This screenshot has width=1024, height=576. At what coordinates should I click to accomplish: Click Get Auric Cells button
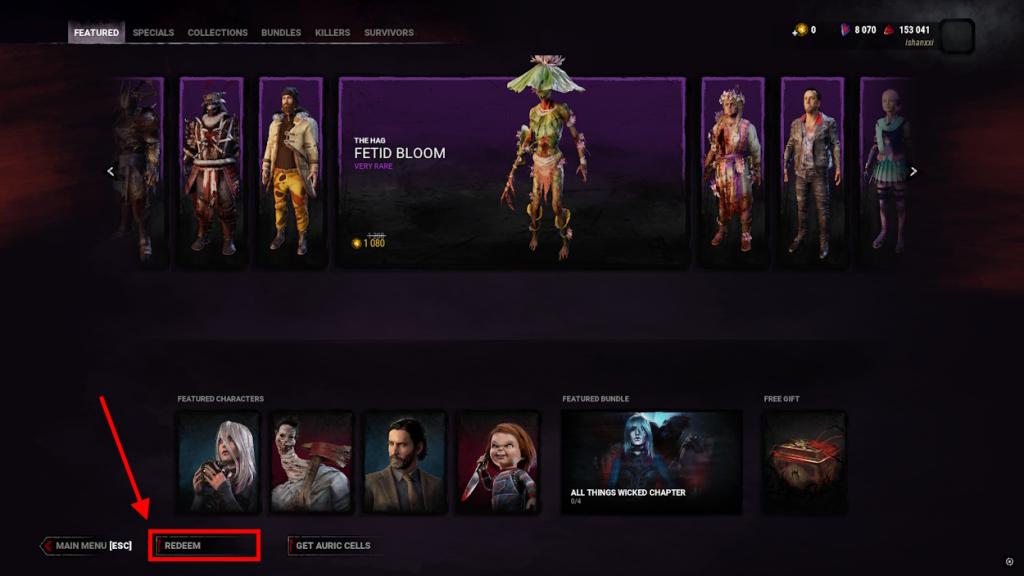[332, 545]
